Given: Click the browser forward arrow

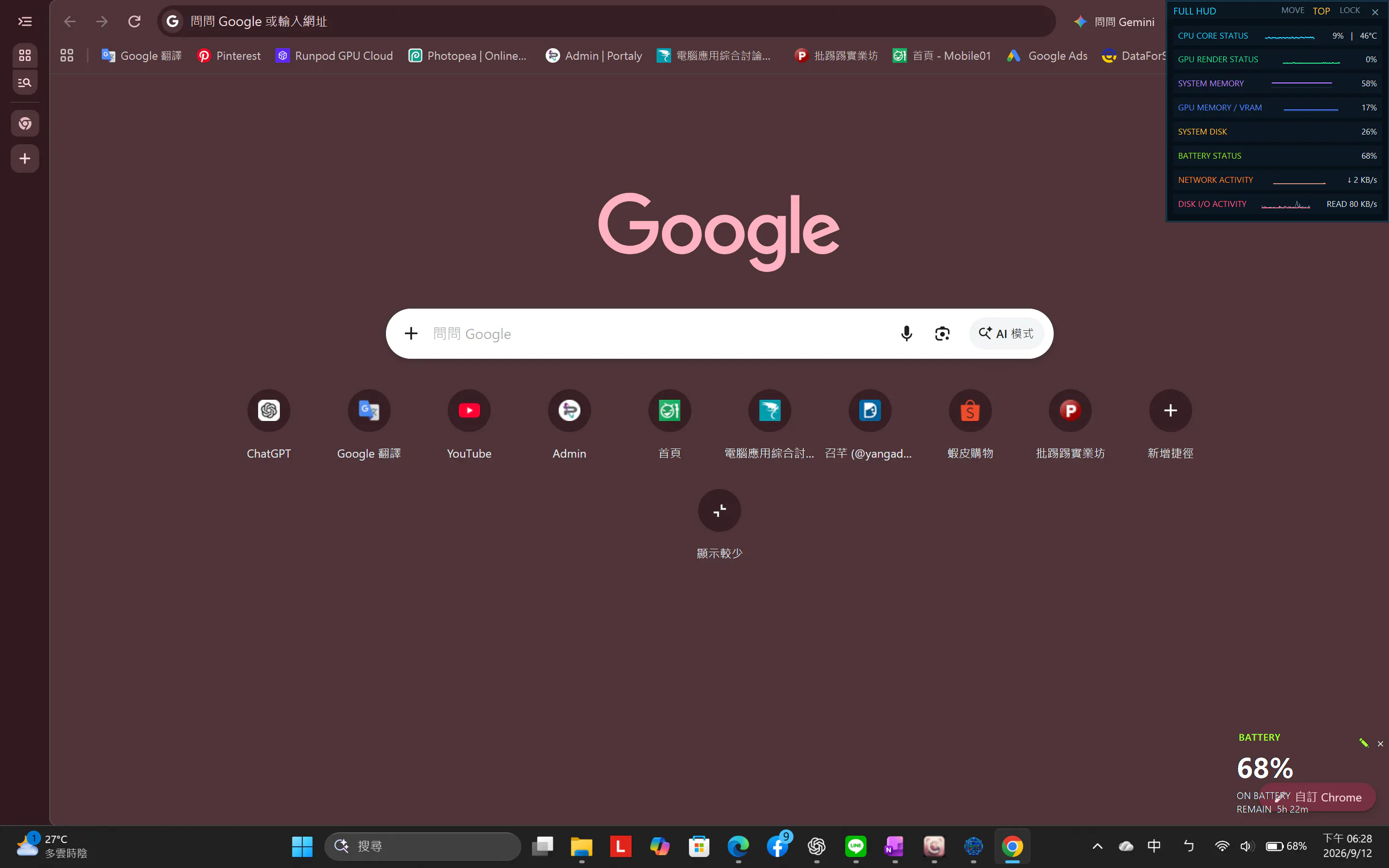Looking at the screenshot, I should point(102,22).
